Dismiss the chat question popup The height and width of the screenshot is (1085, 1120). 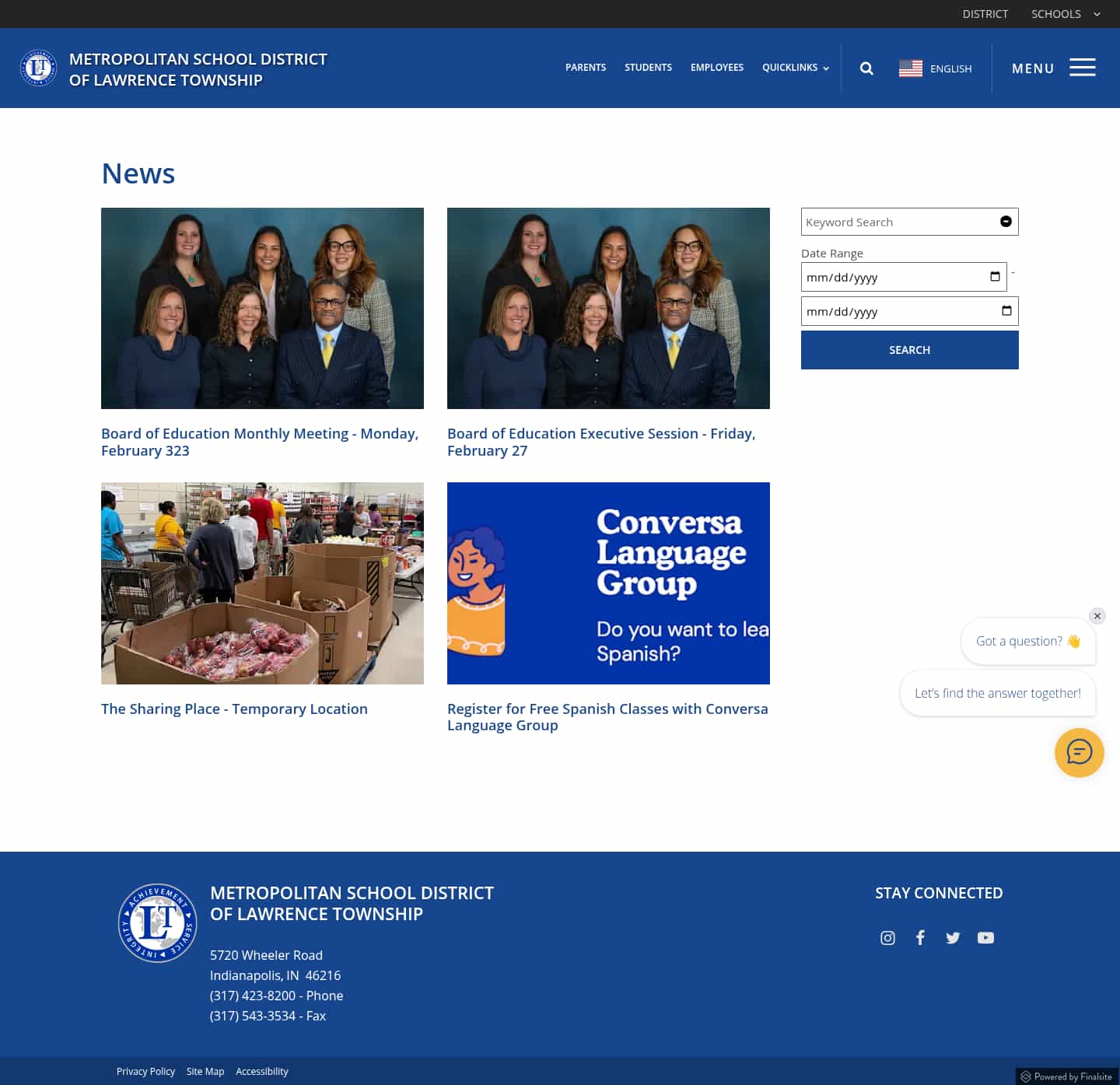[x=1097, y=616]
